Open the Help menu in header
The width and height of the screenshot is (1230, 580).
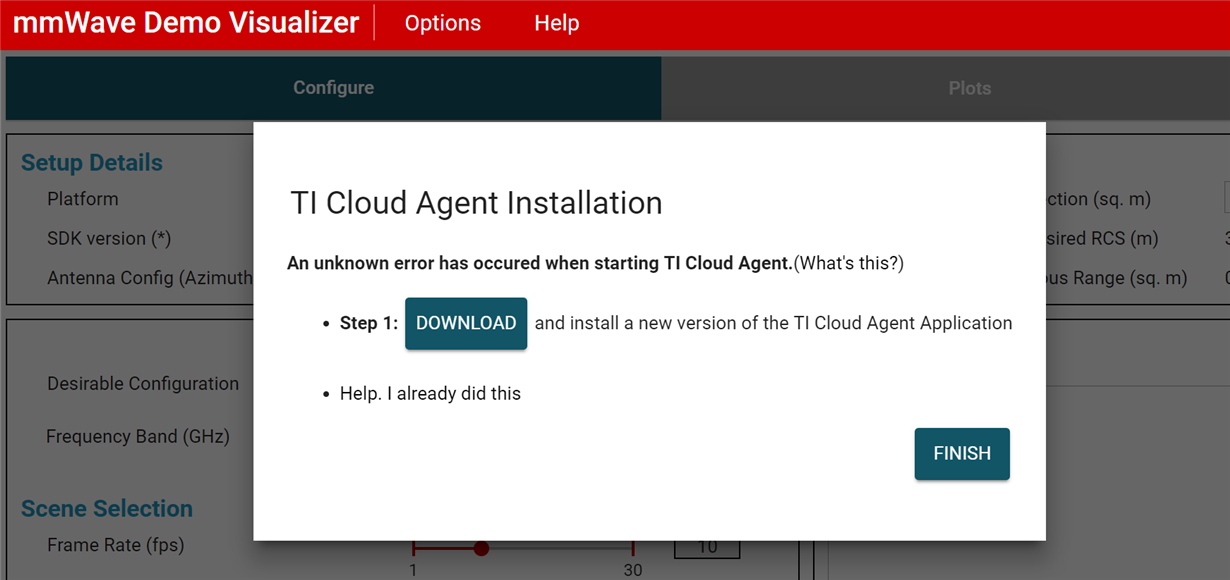pyautogui.click(x=556, y=23)
